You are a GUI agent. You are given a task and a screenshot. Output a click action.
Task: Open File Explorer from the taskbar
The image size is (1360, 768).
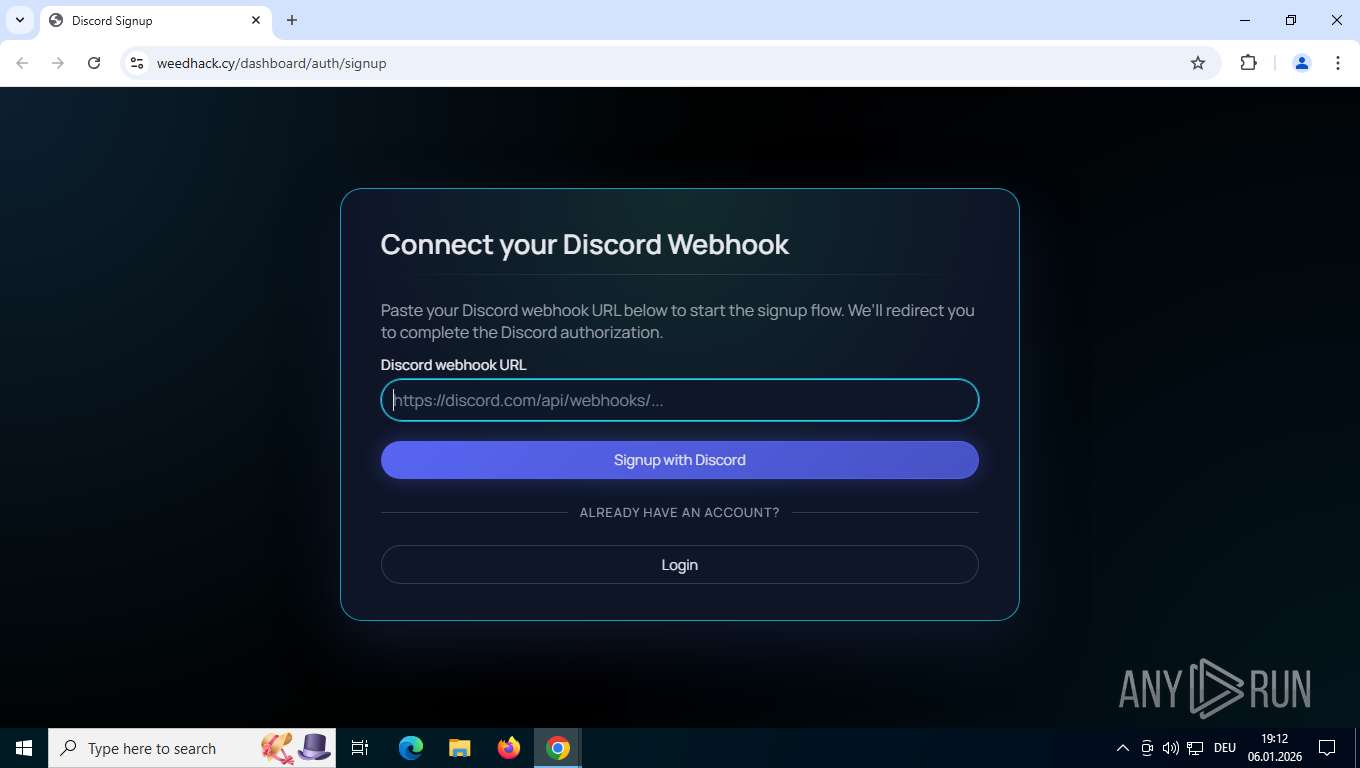tap(460, 748)
